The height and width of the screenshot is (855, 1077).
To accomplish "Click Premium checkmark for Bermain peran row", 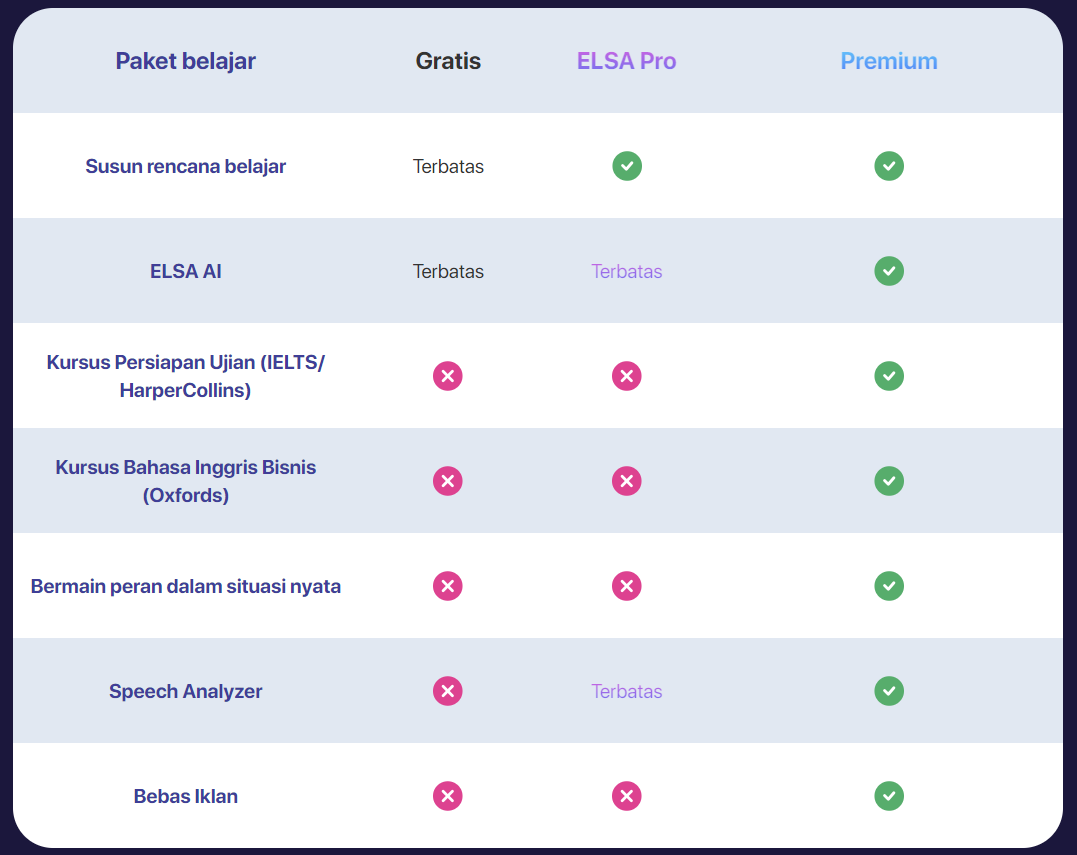I will (x=889, y=586).
